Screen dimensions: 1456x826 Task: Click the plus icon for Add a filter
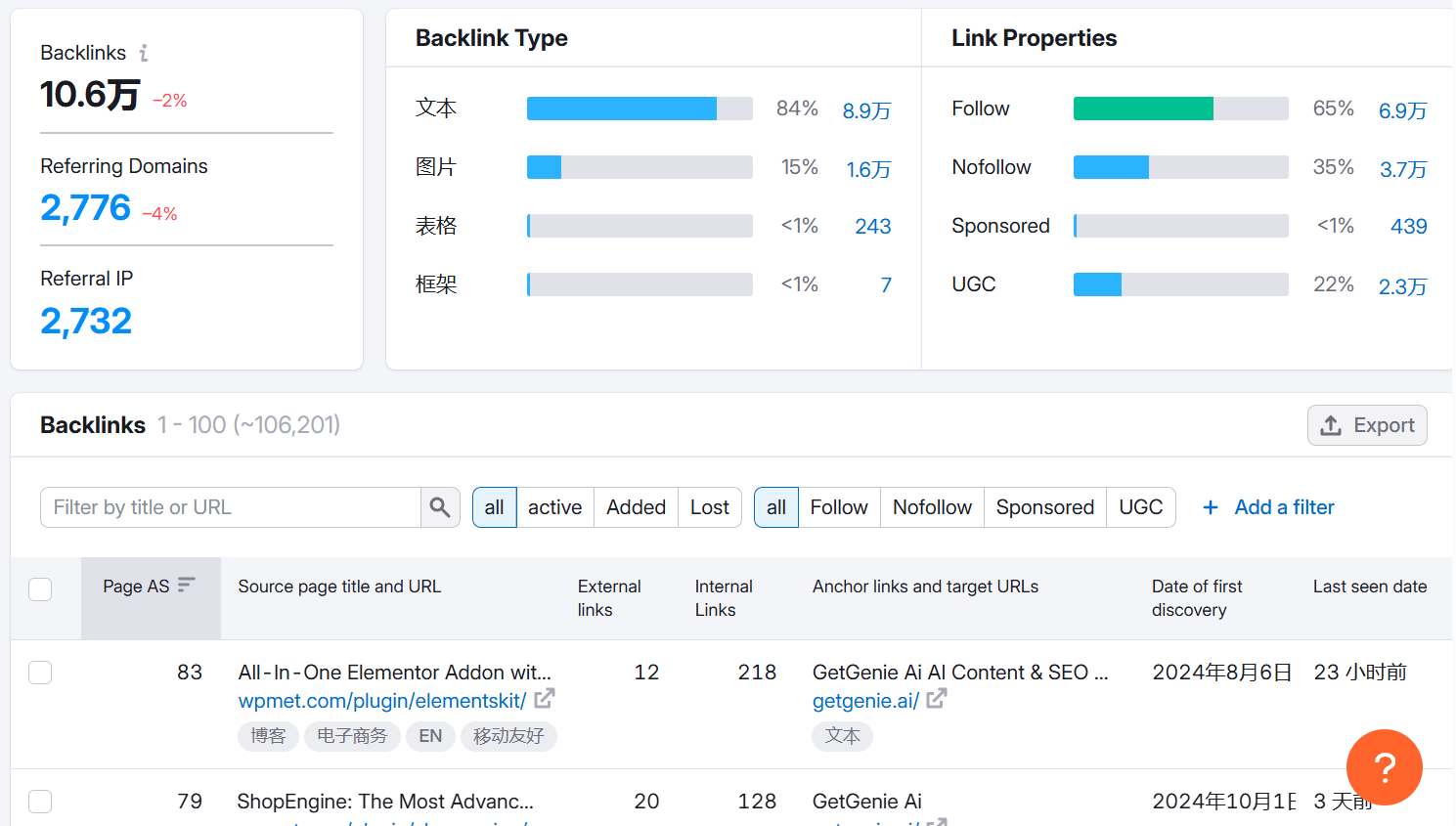coord(1211,507)
